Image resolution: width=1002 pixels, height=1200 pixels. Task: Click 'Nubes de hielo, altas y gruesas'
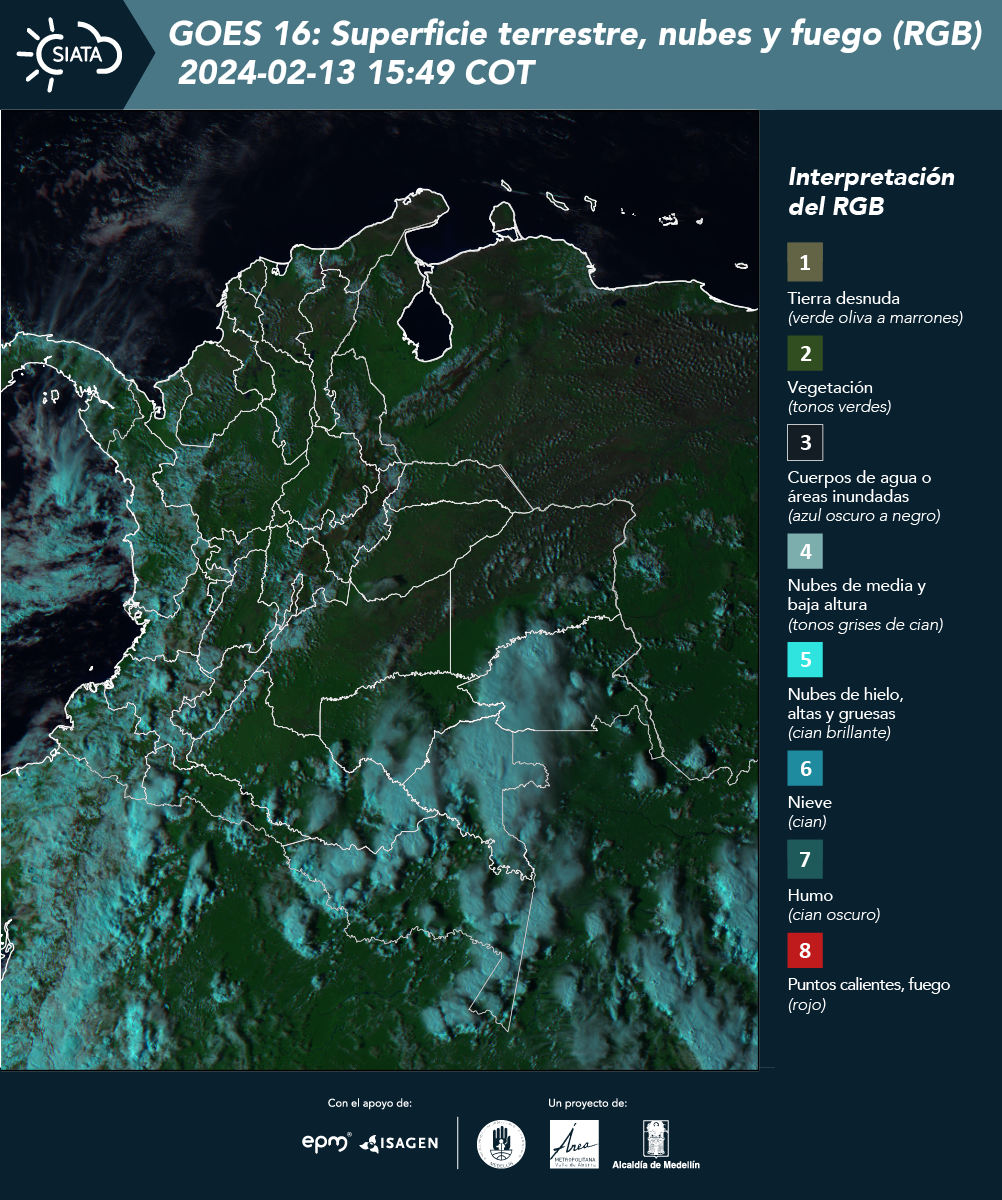tap(846, 704)
